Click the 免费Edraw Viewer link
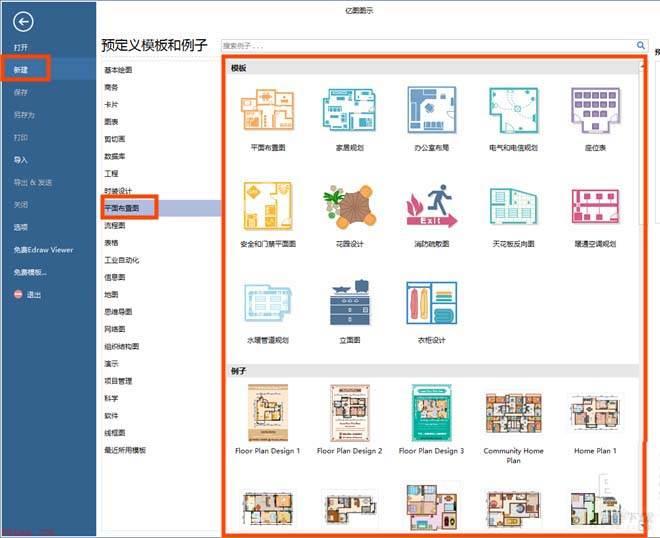The image size is (660, 538). pyautogui.click(x=43, y=250)
